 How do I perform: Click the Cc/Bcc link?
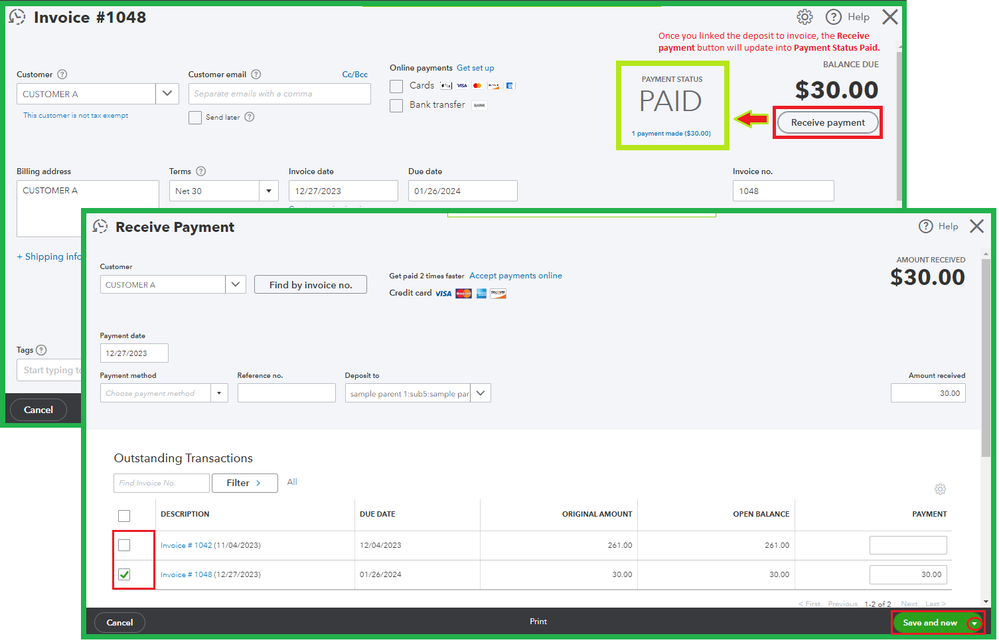(355, 75)
